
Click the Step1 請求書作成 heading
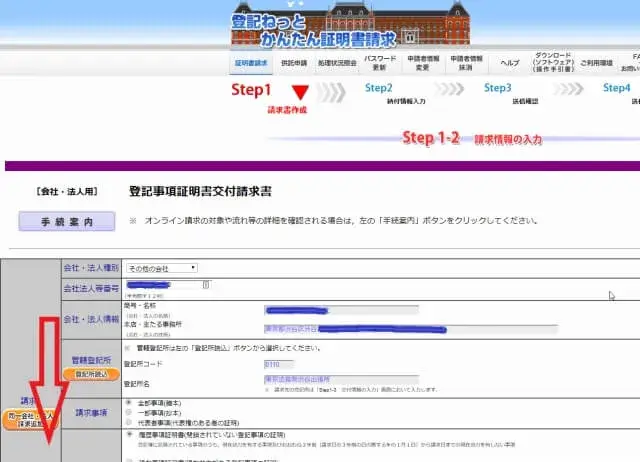(x=269, y=97)
